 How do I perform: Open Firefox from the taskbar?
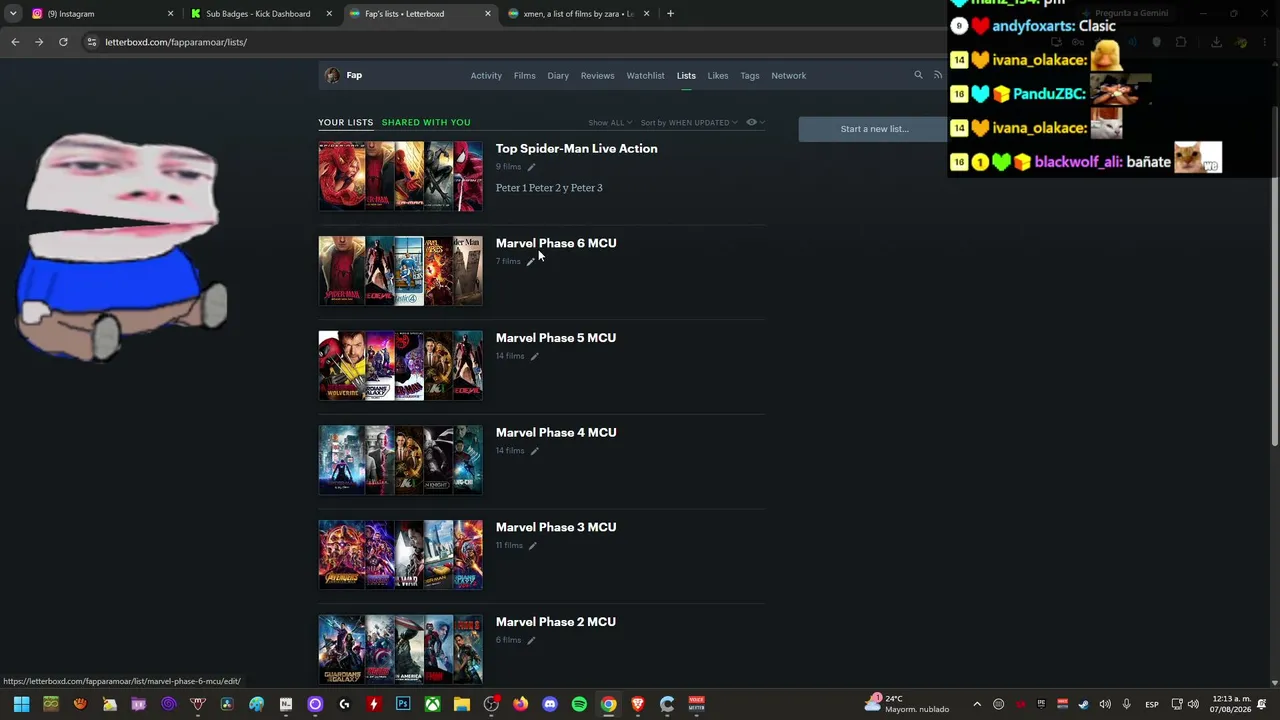520,704
